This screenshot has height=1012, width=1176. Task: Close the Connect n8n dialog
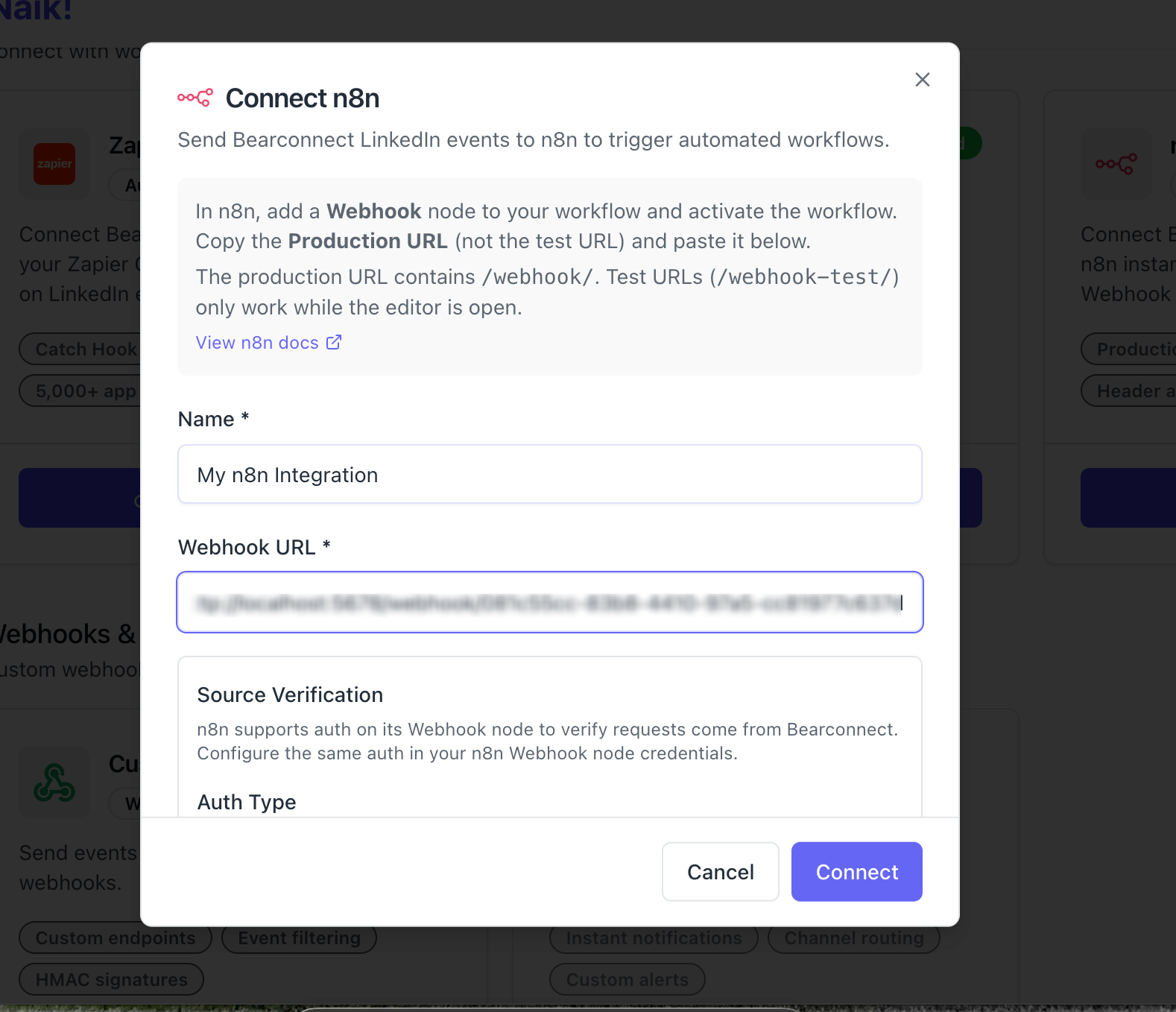pyautogui.click(x=922, y=80)
